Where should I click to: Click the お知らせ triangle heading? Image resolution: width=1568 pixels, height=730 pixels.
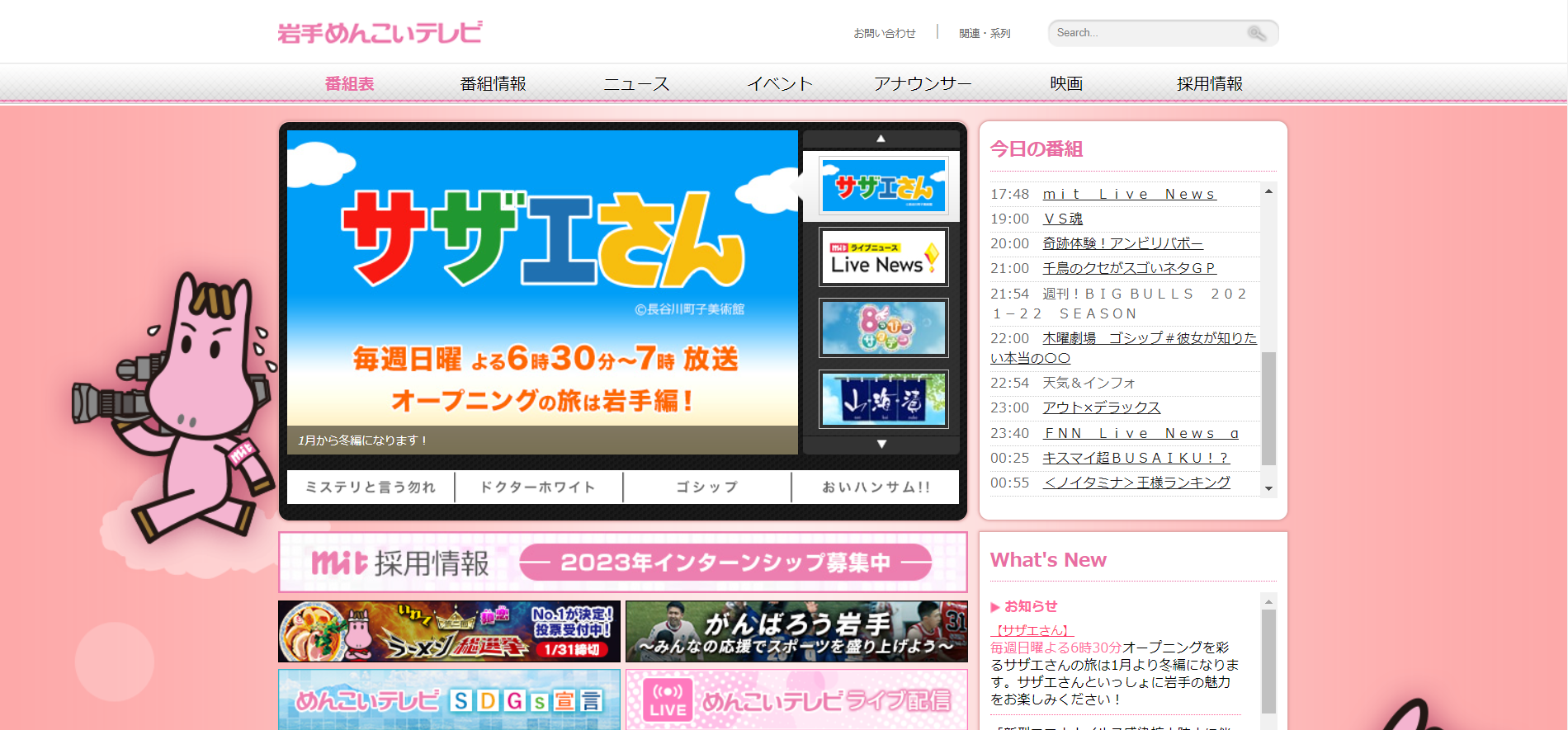(x=1024, y=606)
